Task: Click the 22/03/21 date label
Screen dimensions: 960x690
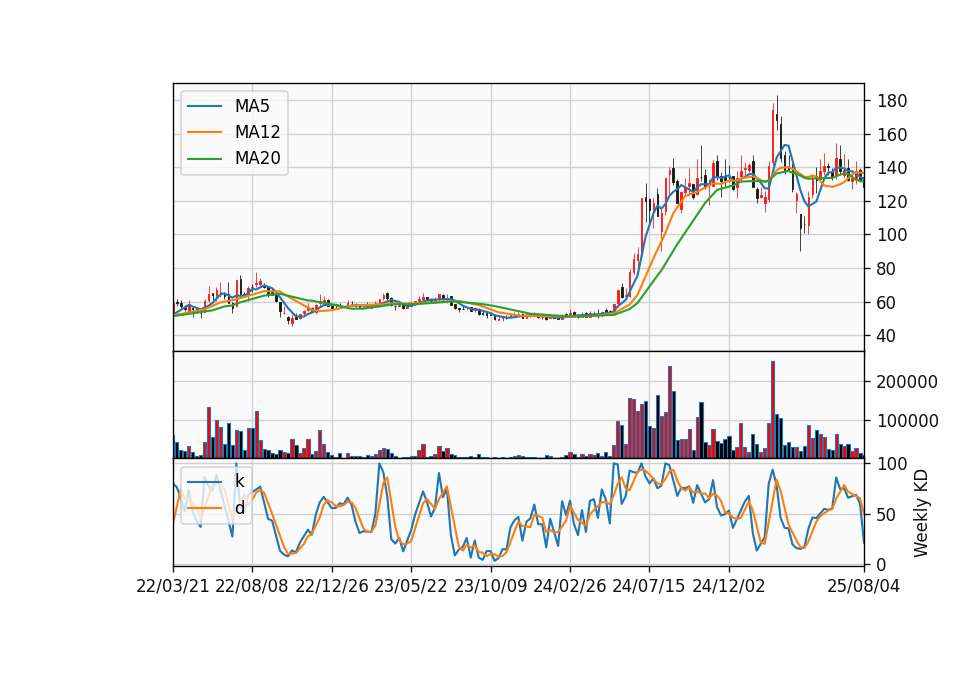Action: (x=173, y=586)
